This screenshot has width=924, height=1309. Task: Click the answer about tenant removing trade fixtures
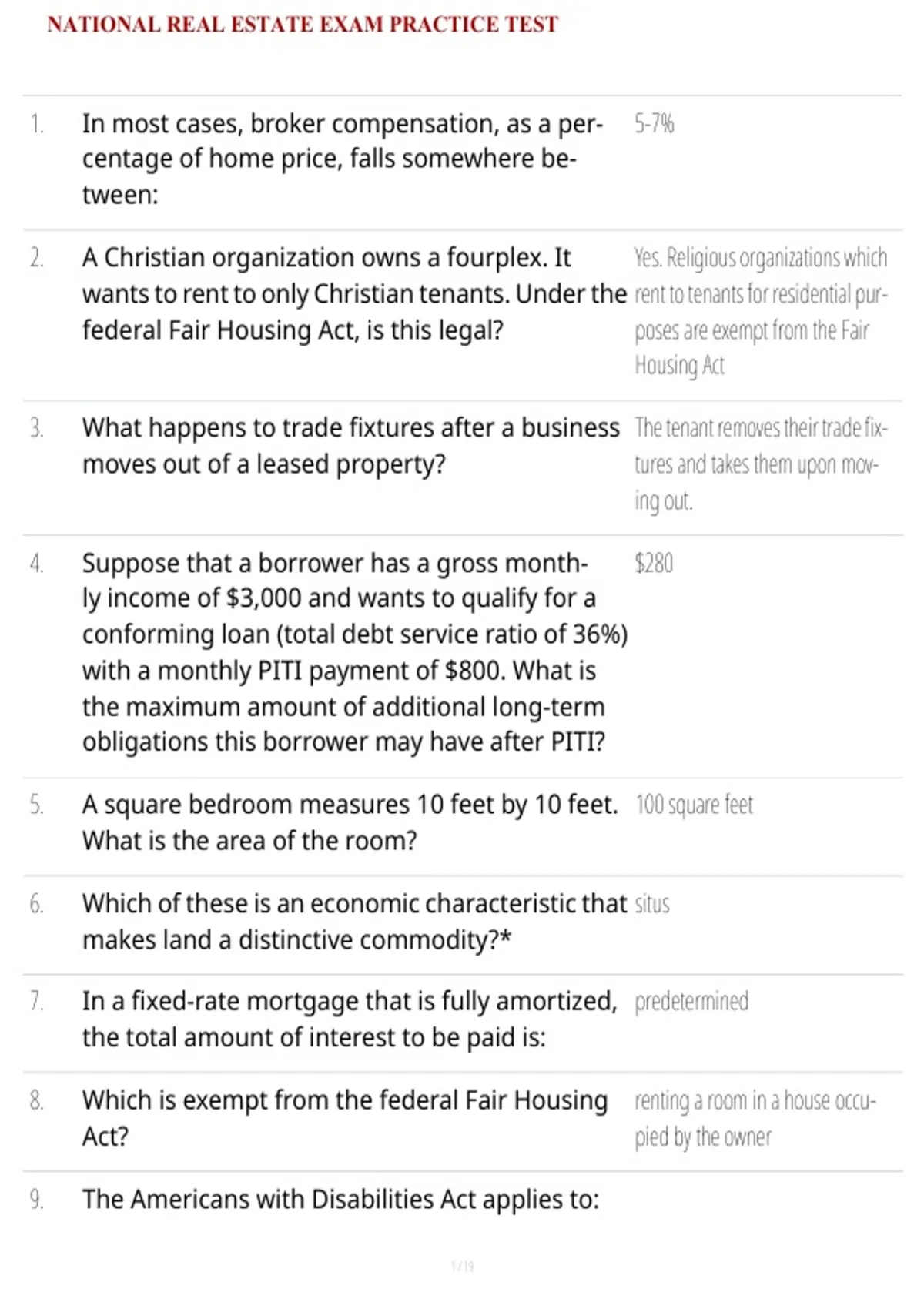[x=761, y=464]
